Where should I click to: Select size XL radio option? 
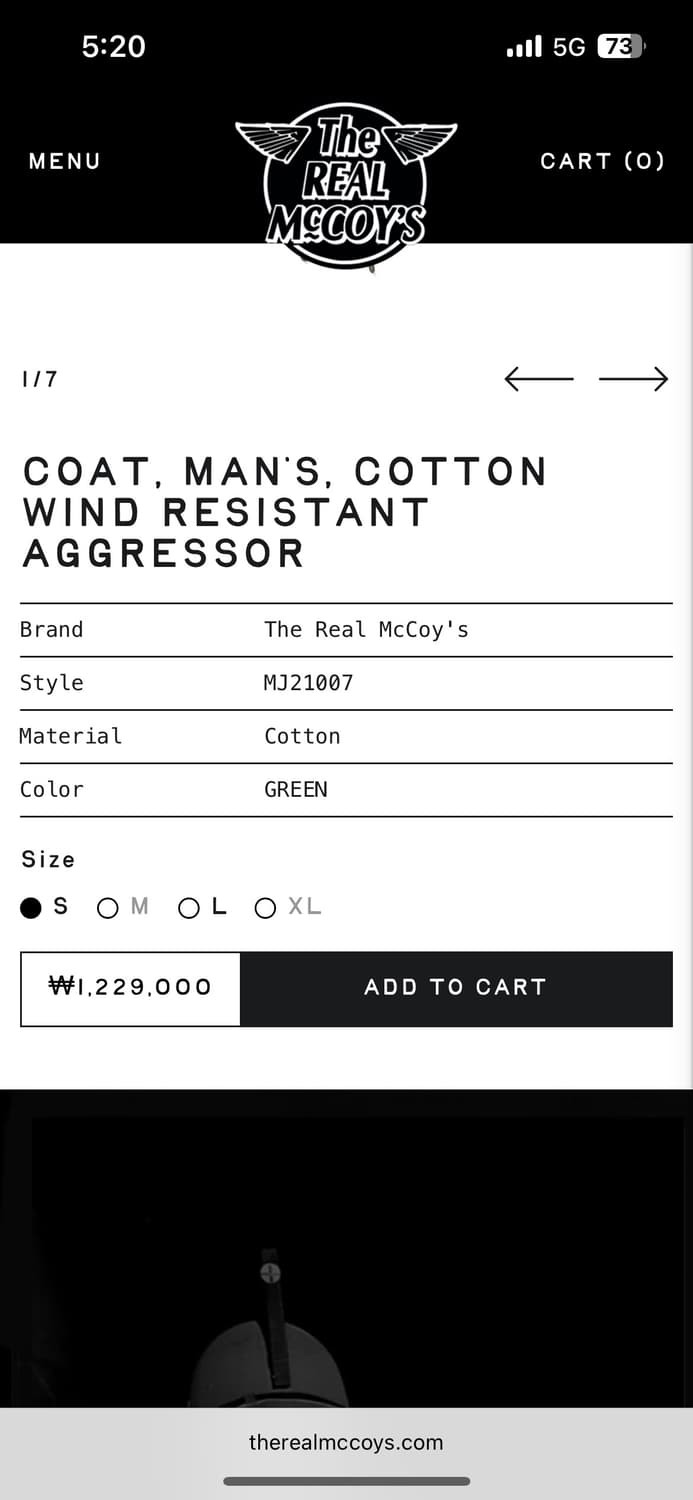[x=265, y=908]
